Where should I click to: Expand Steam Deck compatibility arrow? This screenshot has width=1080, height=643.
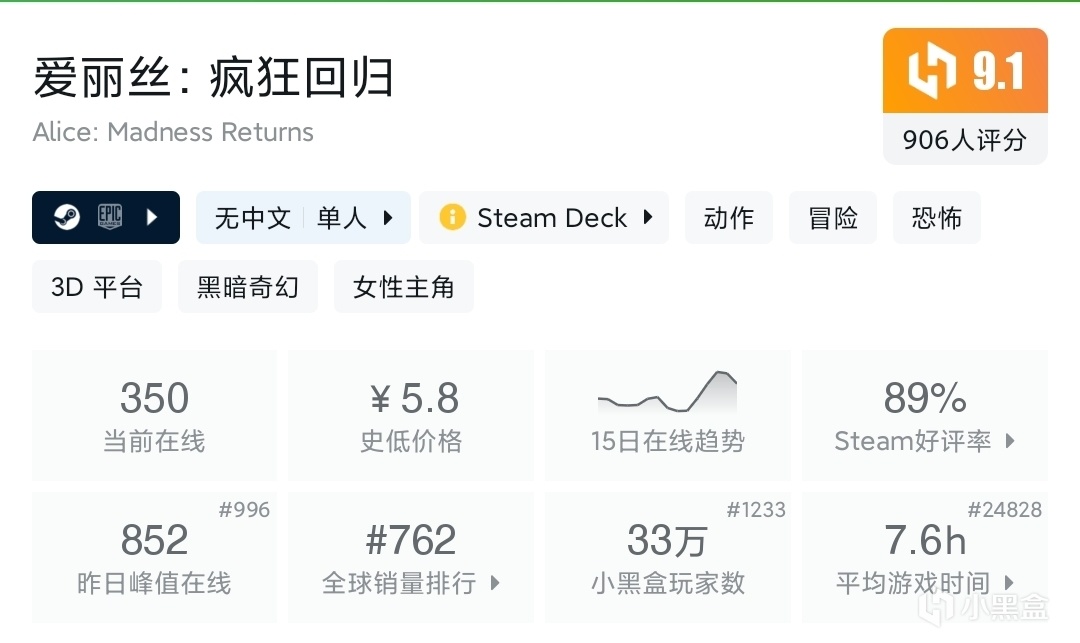(648, 217)
